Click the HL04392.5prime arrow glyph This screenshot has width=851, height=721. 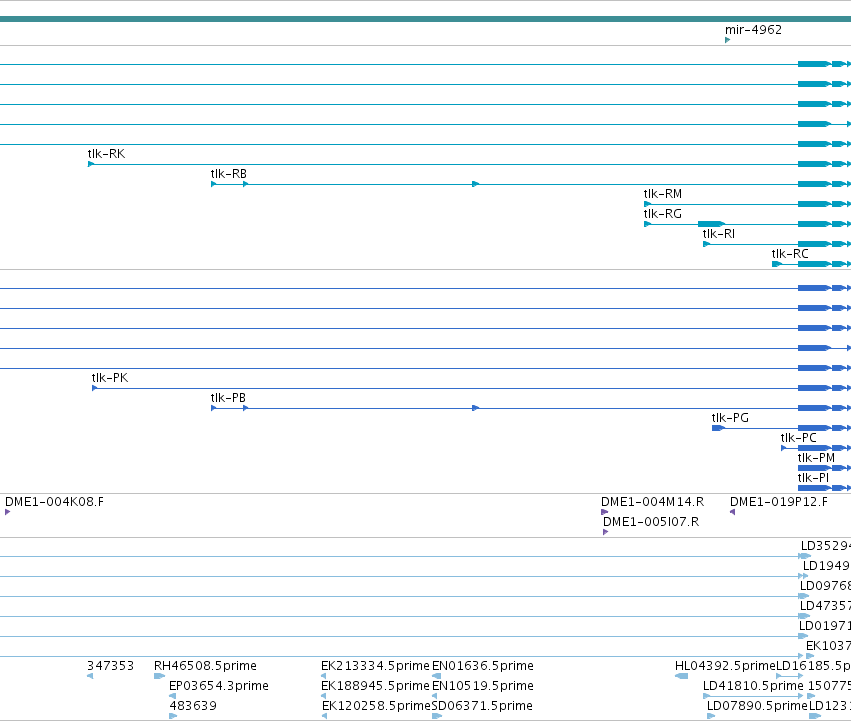pos(682,676)
